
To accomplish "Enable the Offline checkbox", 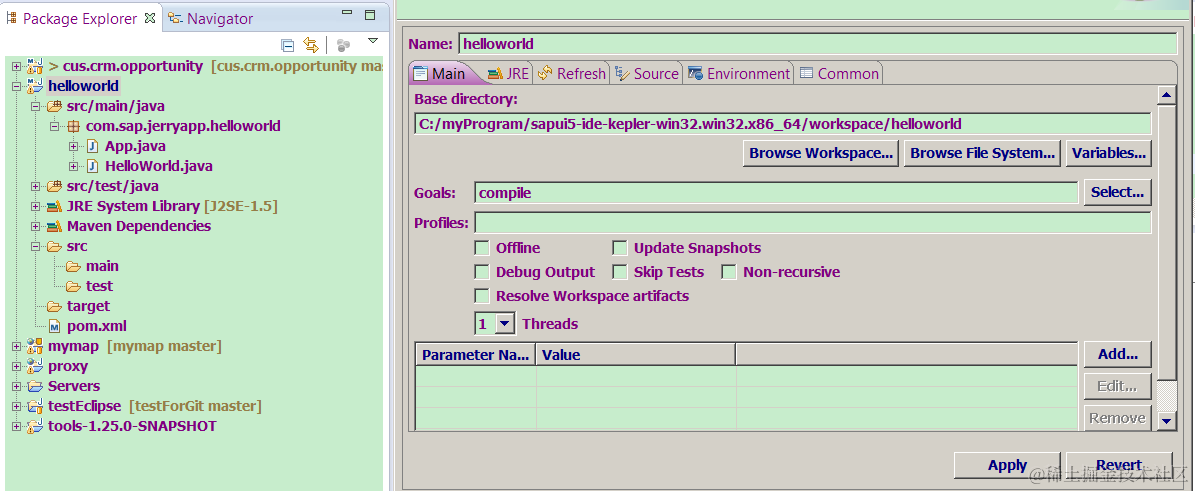I will 482,248.
